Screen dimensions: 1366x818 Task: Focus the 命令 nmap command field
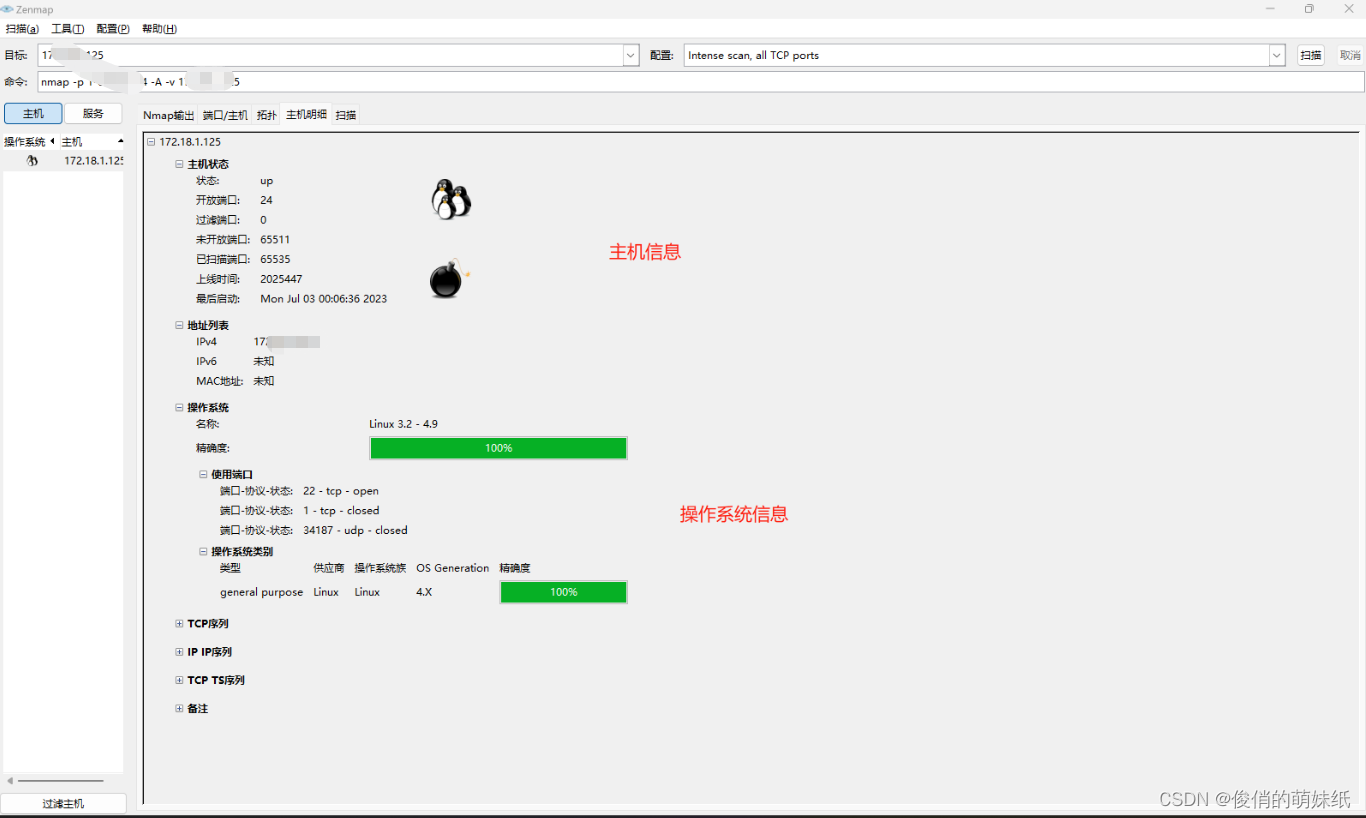coord(700,82)
